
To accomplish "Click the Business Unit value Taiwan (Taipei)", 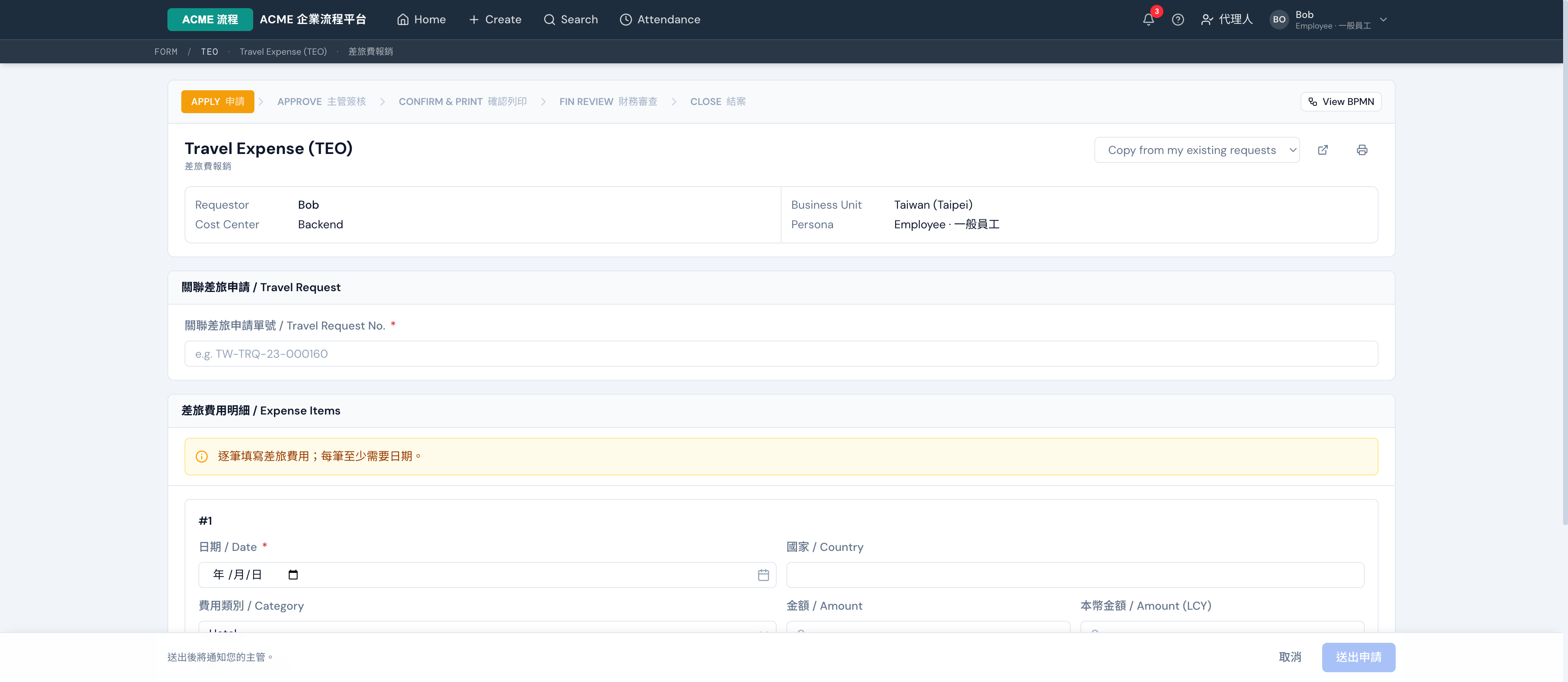I will 933,205.
